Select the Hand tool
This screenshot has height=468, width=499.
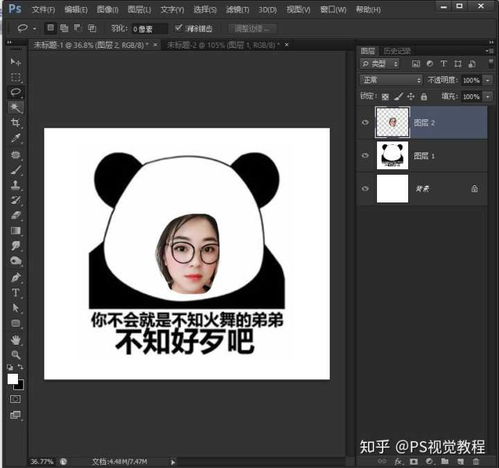15,340
